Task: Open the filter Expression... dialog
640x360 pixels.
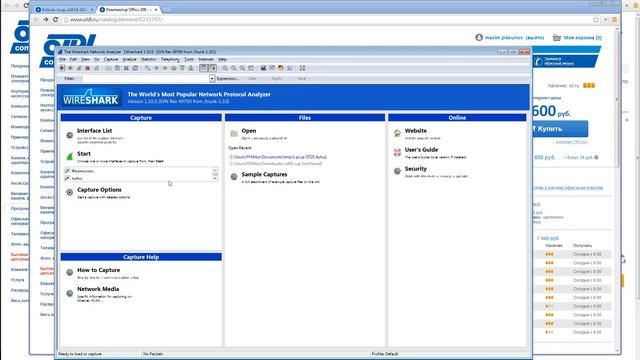Action: [227, 78]
